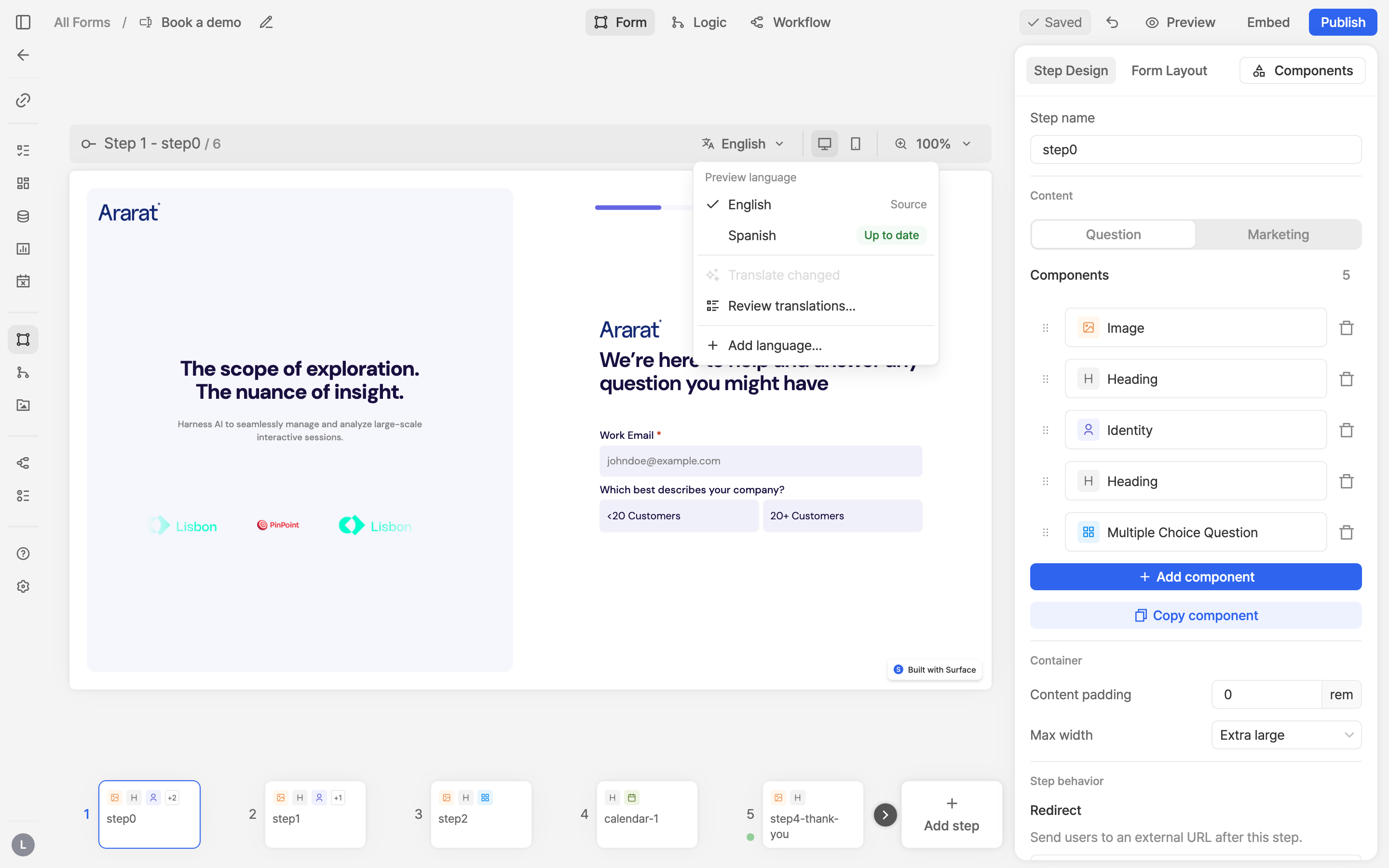This screenshot has height=868, width=1389.
Task: Focus the Content padding input
Action: [x=1267, y=694]
